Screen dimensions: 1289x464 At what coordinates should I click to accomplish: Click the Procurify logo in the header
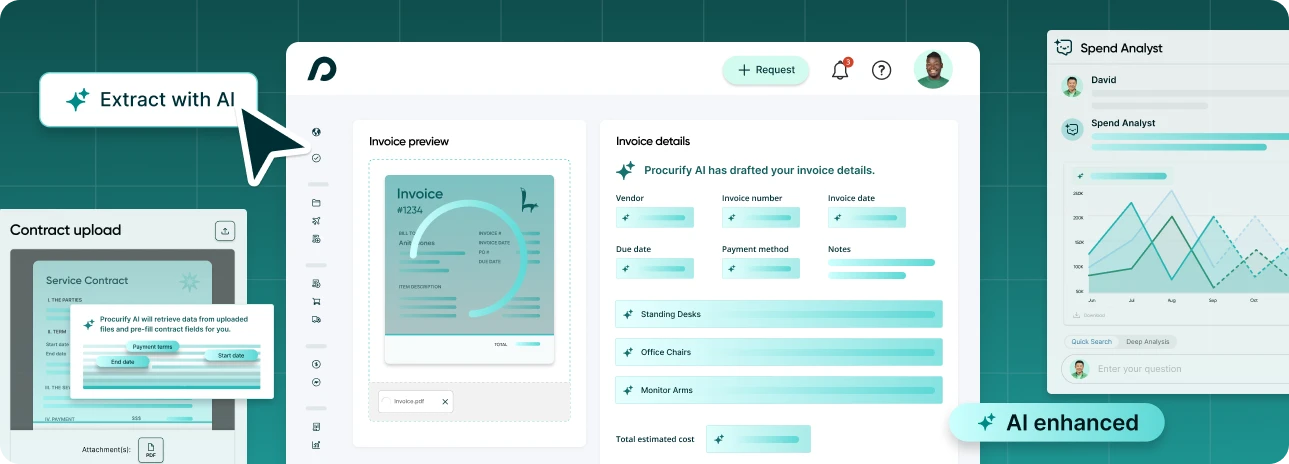tap(322, 69)
